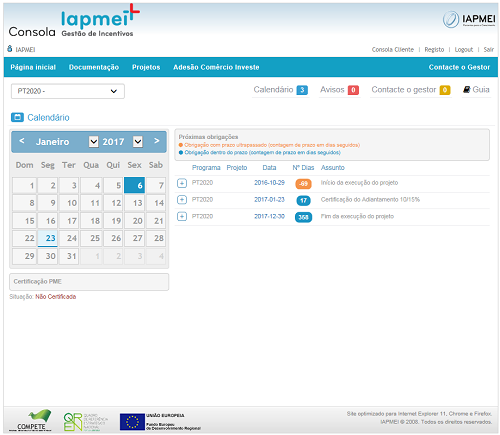Image resolution: width=500 pixels, height=435 pixels.
Task: Open the 2017 year dropdown
Action: (138, 142)
